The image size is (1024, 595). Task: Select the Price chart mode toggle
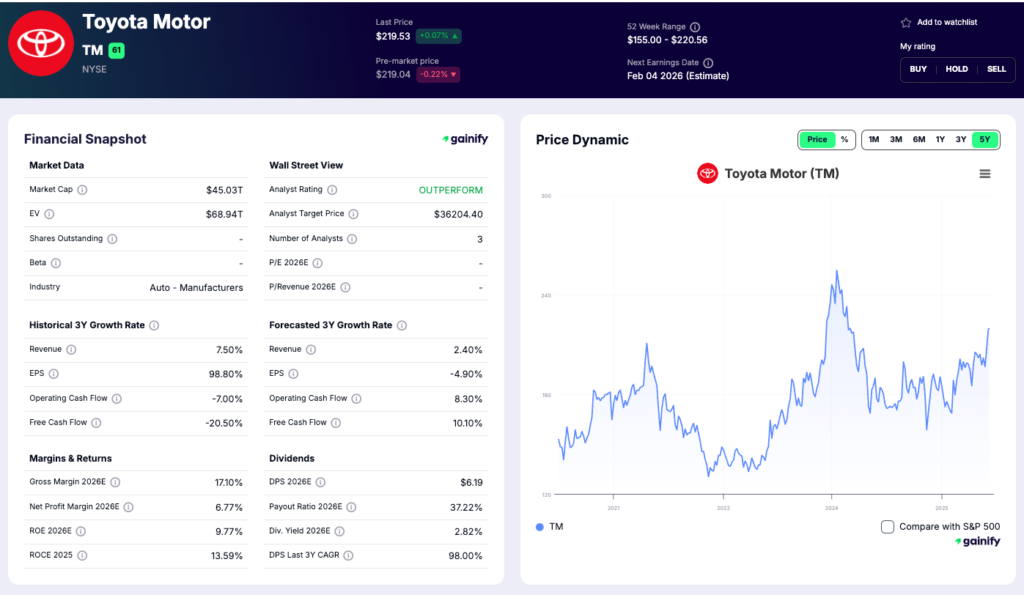click(x=817, y=140)
